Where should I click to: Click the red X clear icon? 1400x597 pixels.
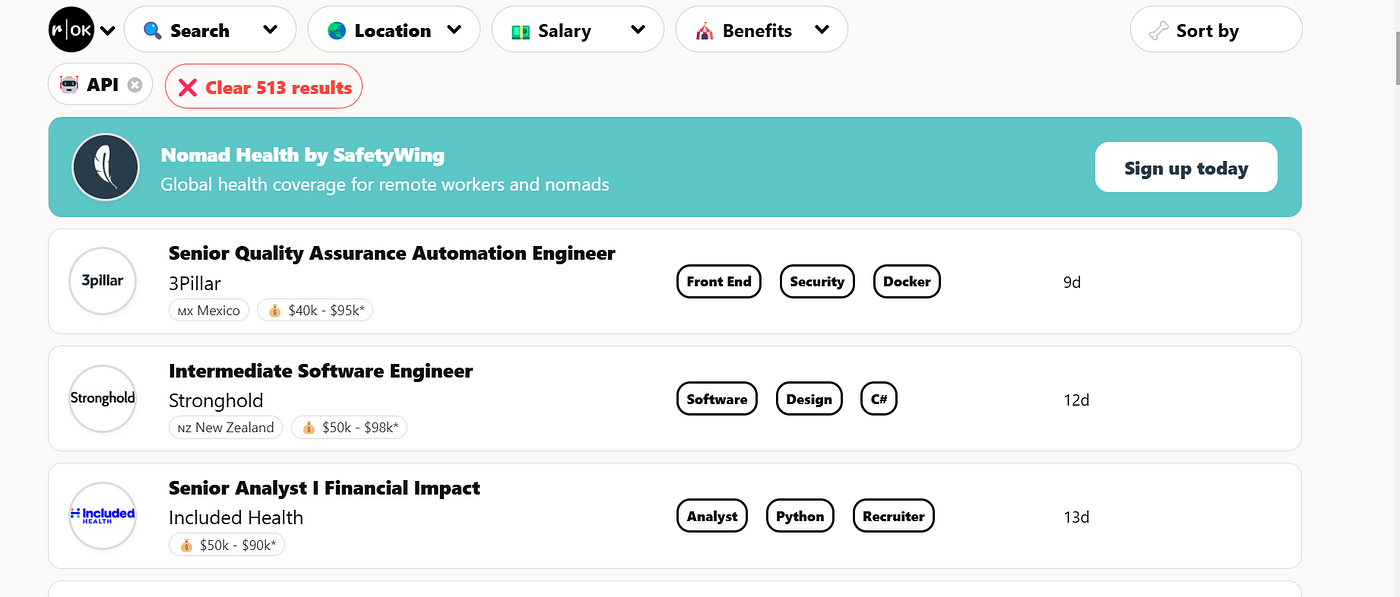(x=187, y=88)
